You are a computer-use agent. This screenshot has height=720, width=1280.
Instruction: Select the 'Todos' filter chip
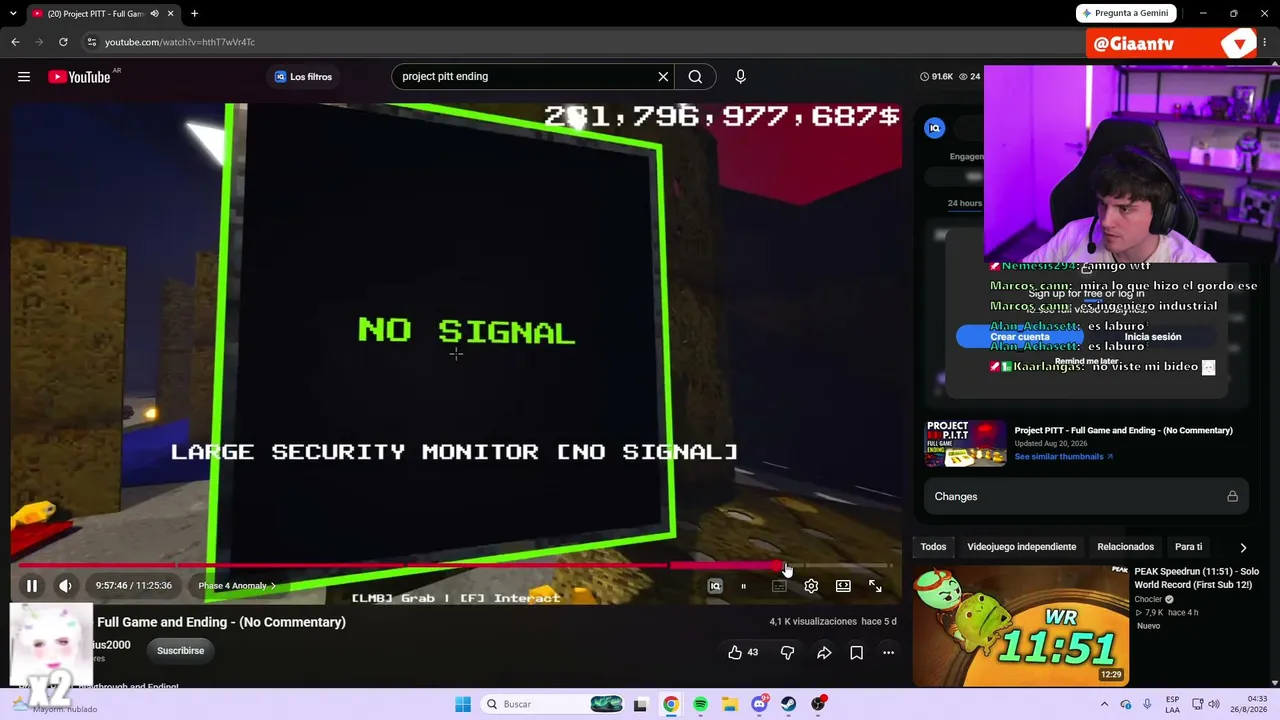(933, 547)
